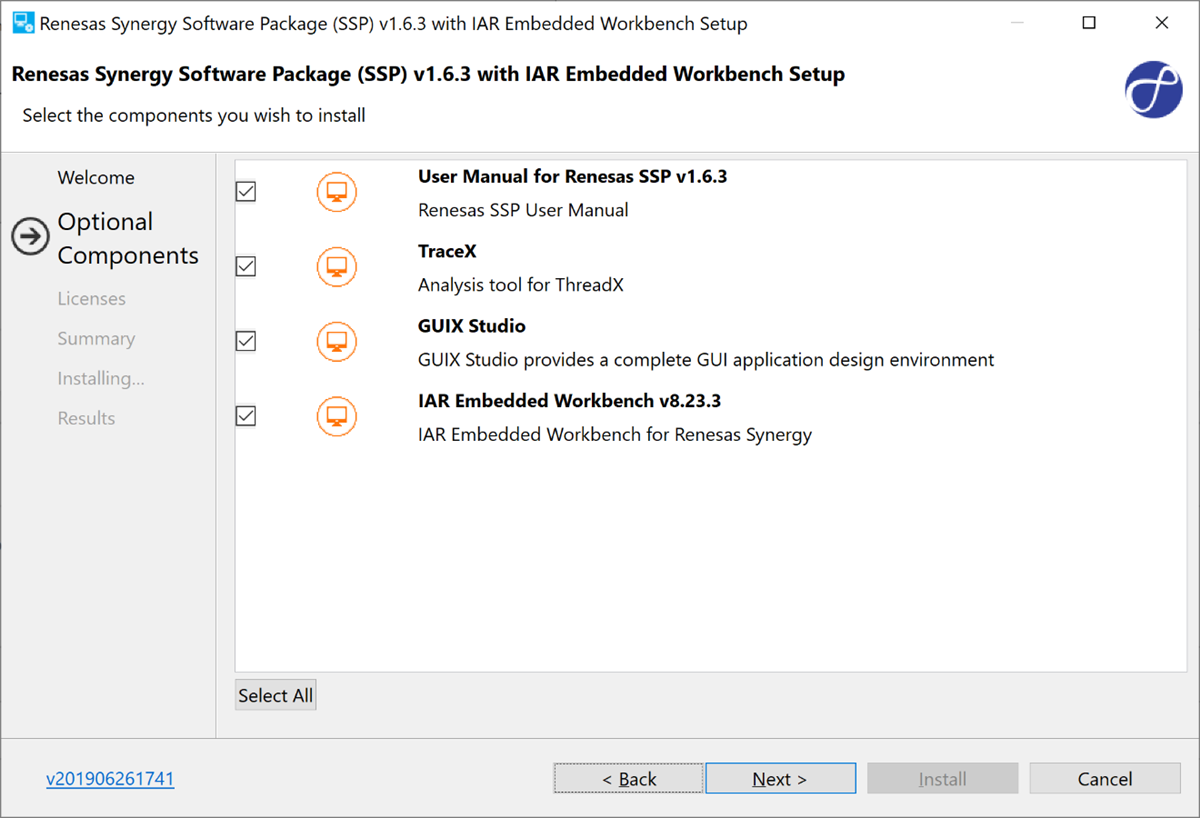Click the TraceX component icon
This screenshot has width=1200, height=818.
tap(336, 266)
